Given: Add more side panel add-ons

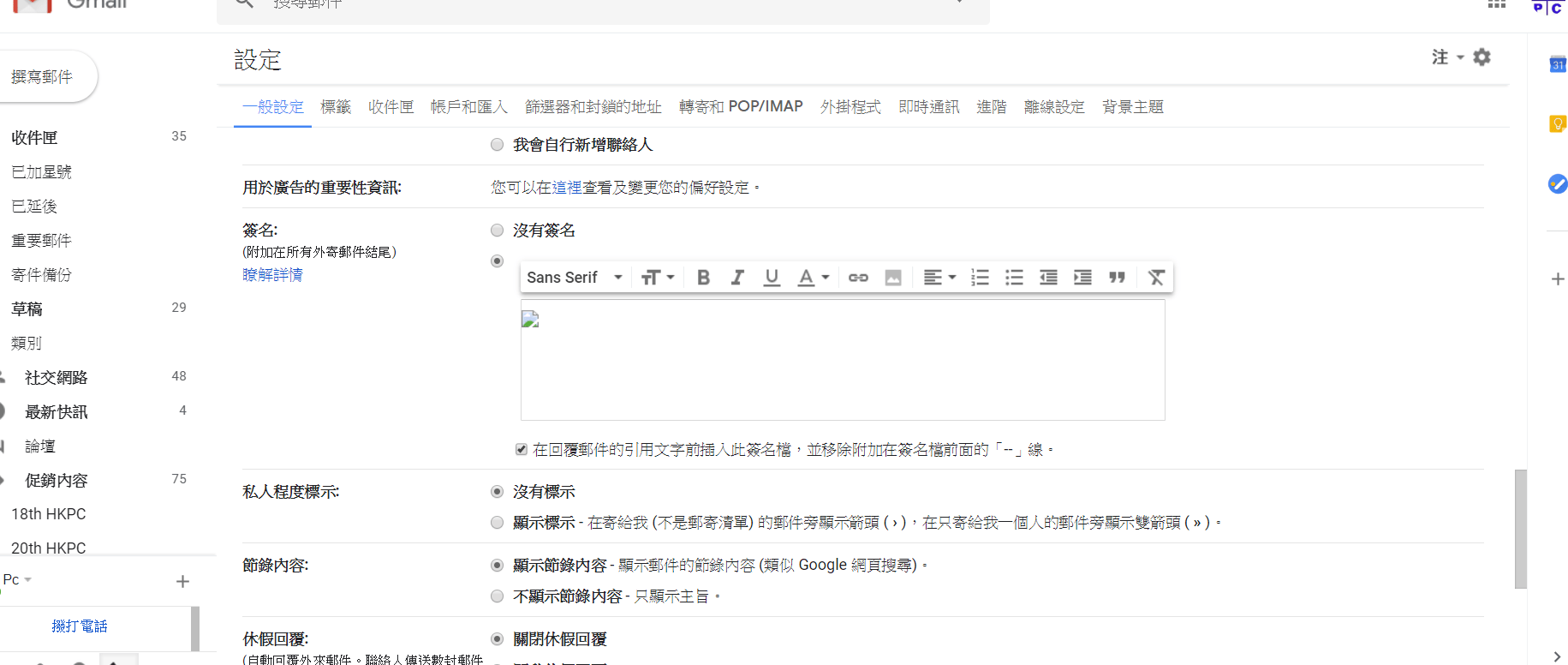Looking at the screenshot, I should [1558, 279].
